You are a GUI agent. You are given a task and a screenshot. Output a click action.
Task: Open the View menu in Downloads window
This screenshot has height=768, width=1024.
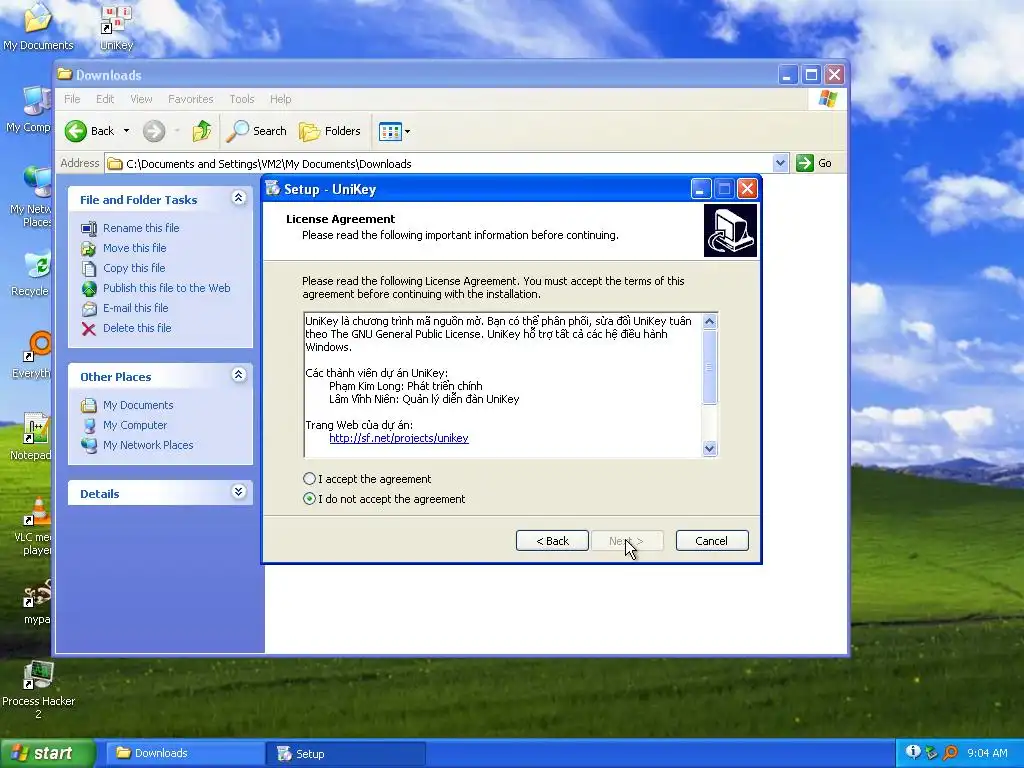click(x=141, y=99)
